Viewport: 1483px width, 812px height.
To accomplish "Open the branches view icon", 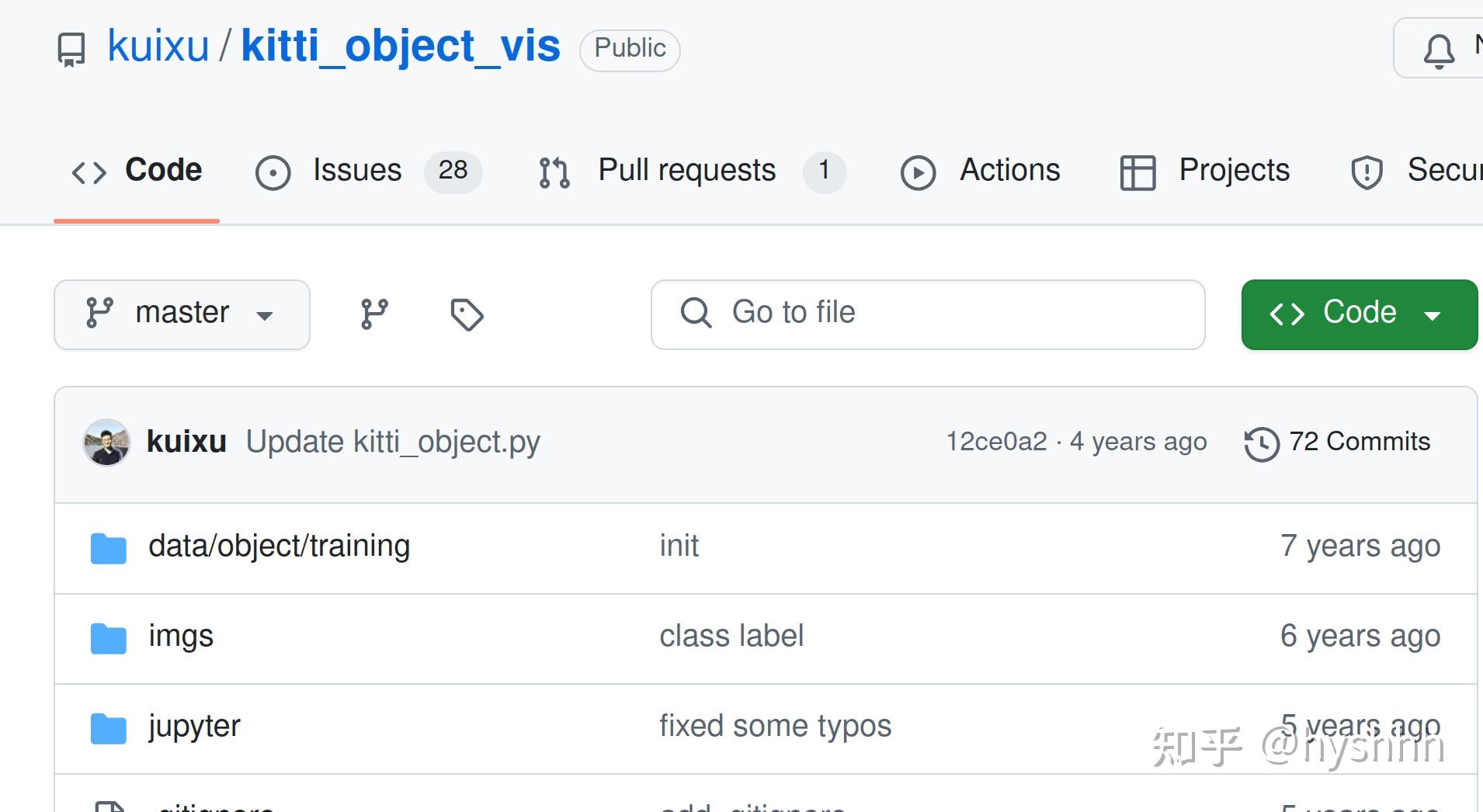I will click(x=374, y=314).
